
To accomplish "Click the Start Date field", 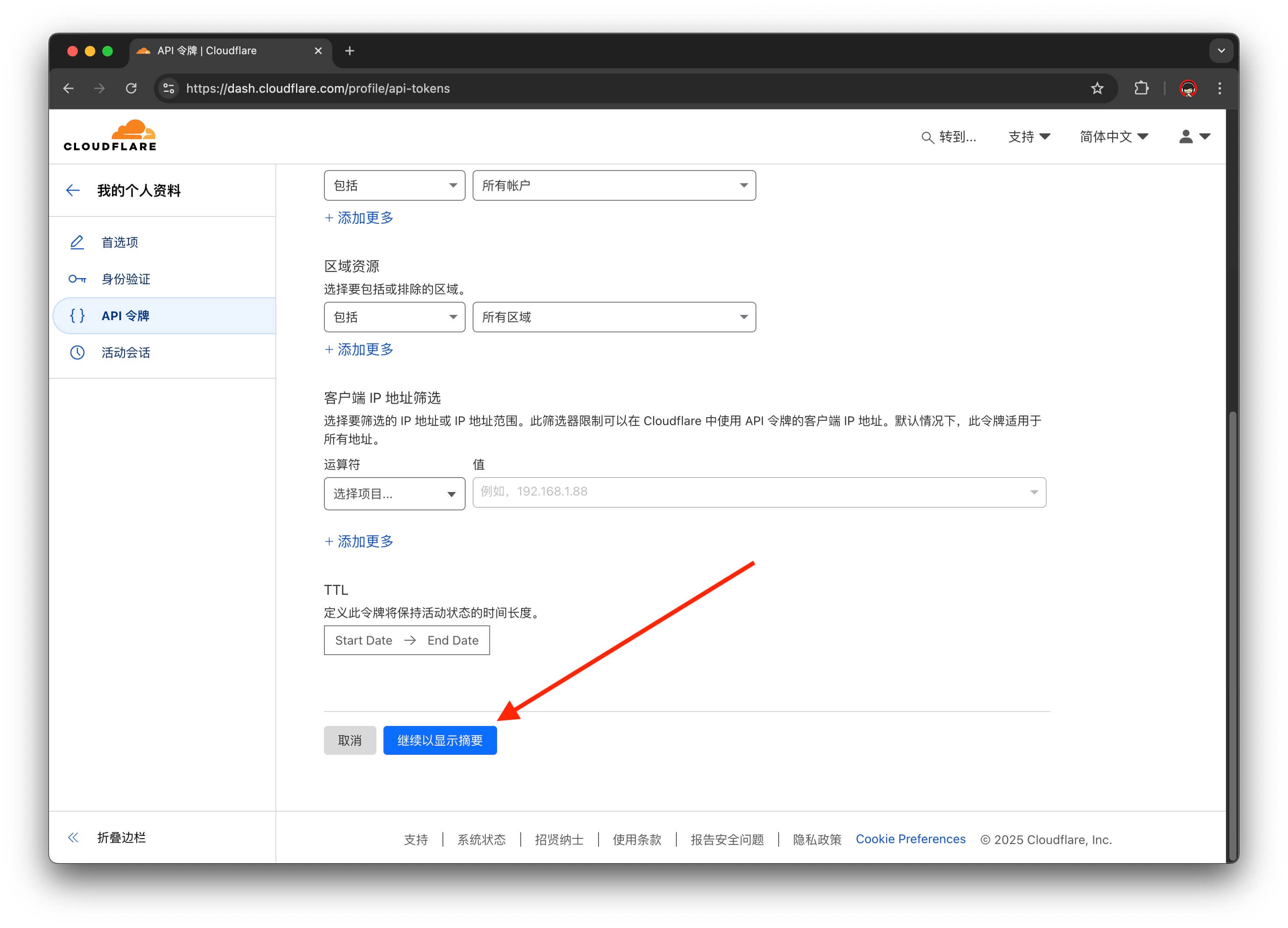I will coord(363,641).
